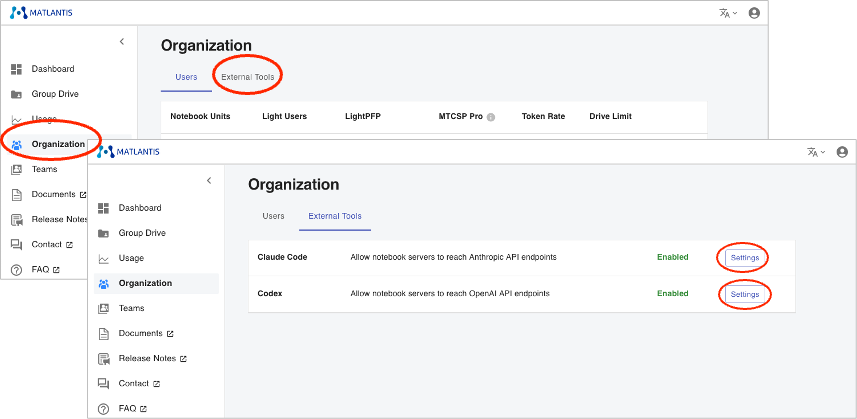Click Release Notes icon in the front window
This screenshot has height=419, width=857.
(x=103, y=359)
